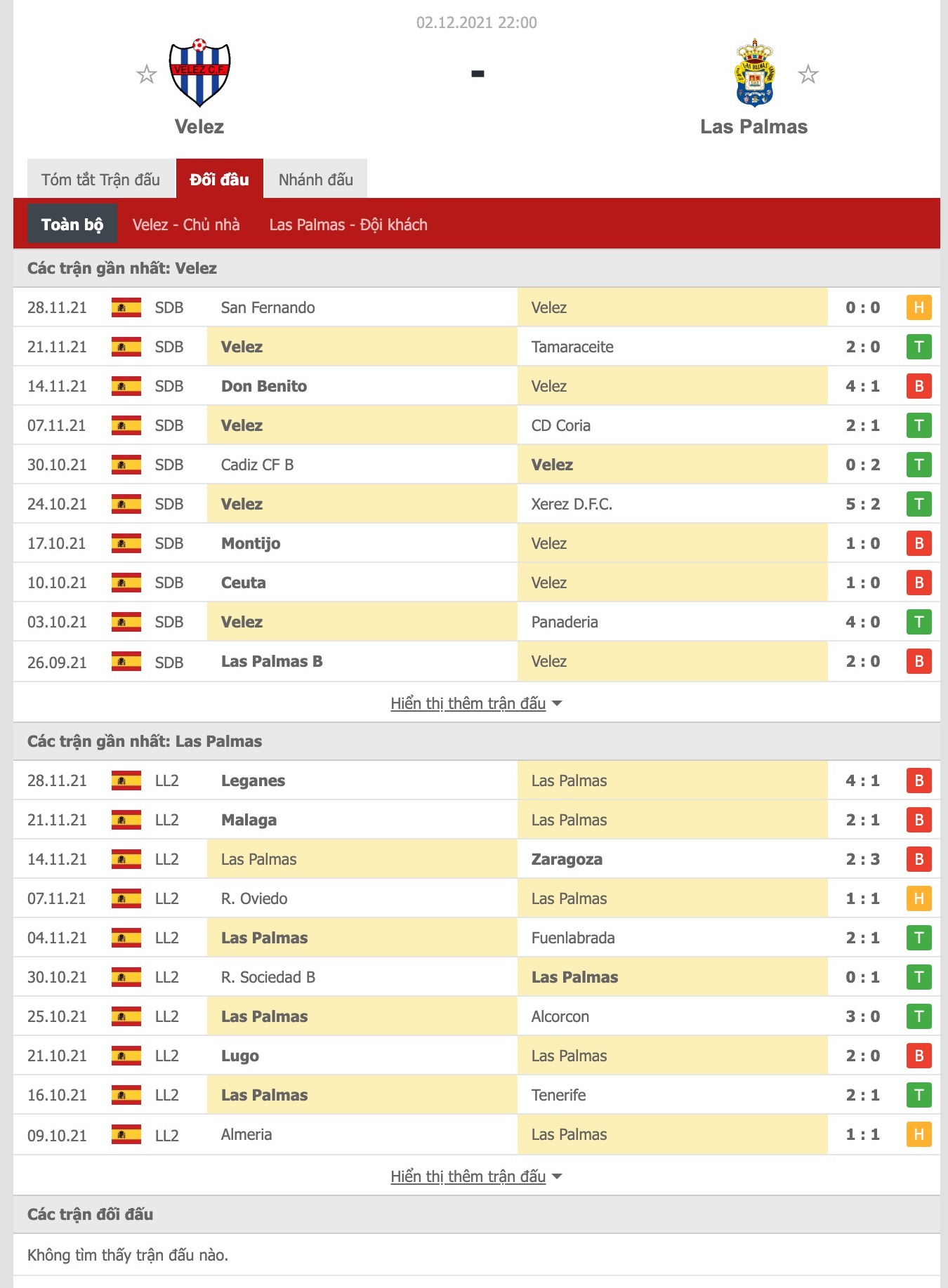The height and width of the screenshot is (1288, 948).
Task: Click the T badge for Panaderia match
Action: pos(919,622)
